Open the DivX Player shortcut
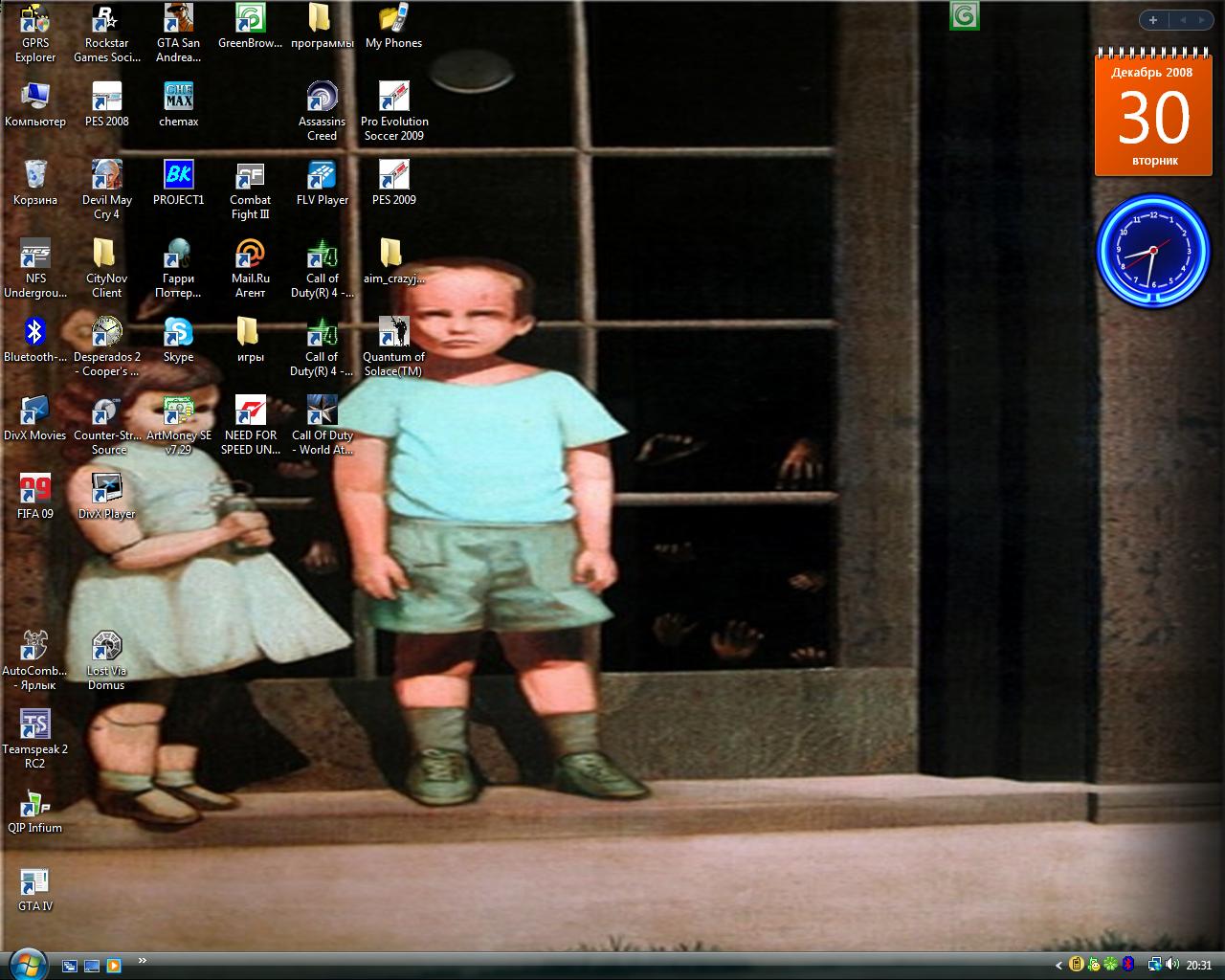Viewport: 1225px width, 980px height. (107, 497)
